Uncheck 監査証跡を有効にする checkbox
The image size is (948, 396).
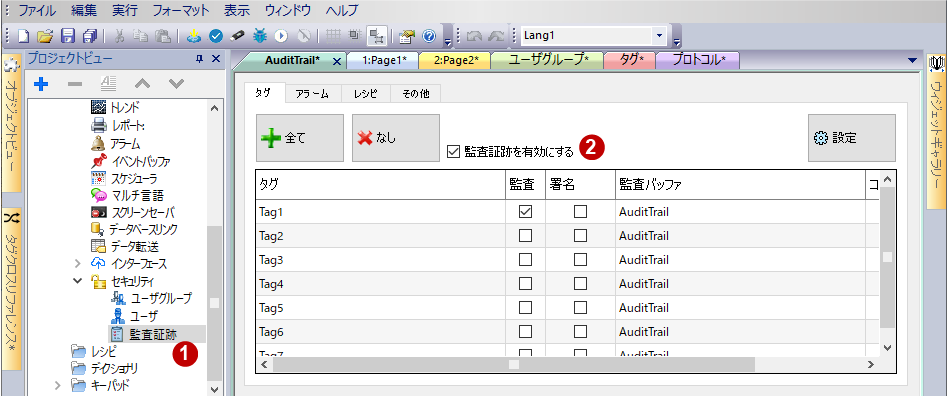tap(453, 152)
